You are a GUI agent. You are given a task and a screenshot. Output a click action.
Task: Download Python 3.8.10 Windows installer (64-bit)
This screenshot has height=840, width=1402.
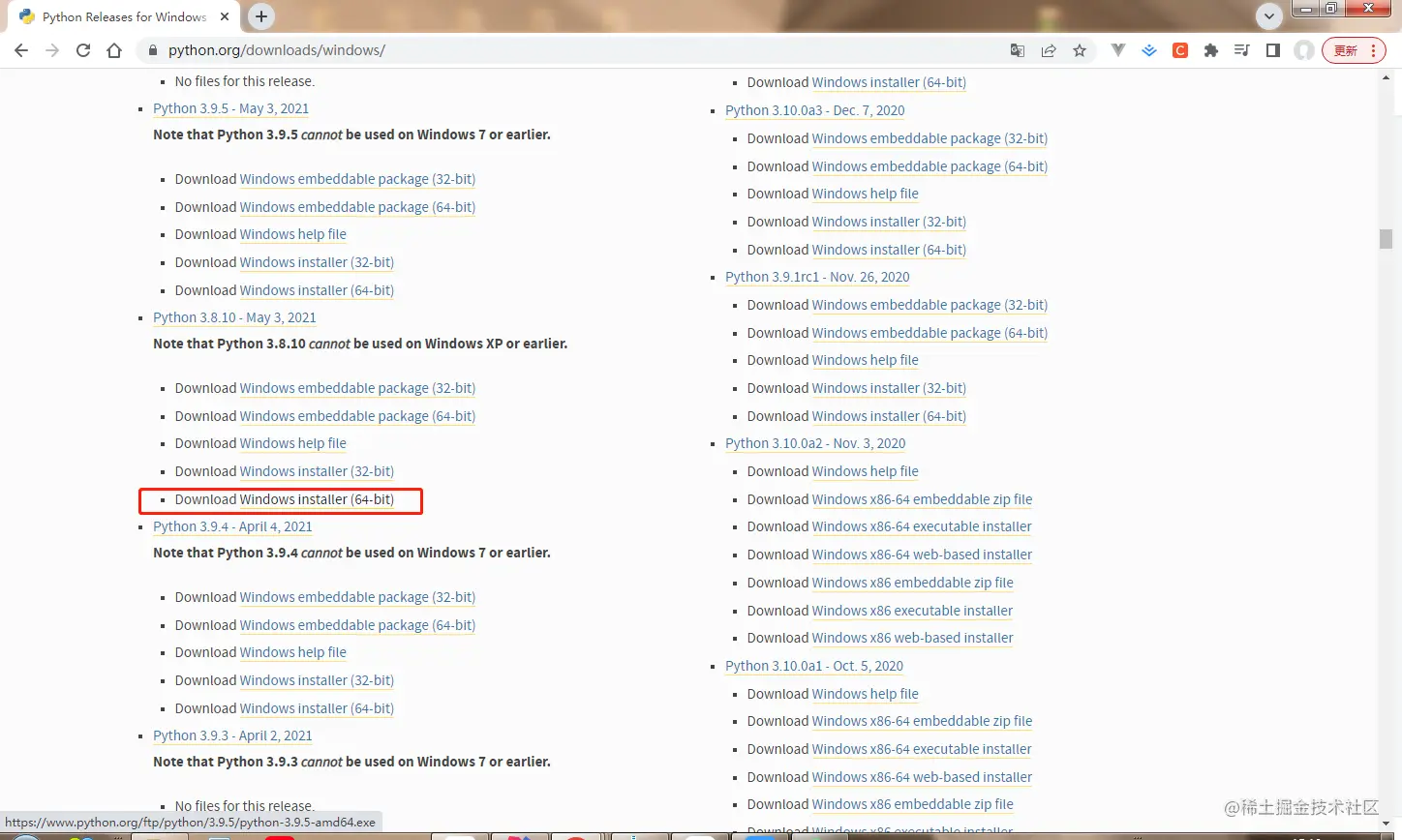click(317, 499)
